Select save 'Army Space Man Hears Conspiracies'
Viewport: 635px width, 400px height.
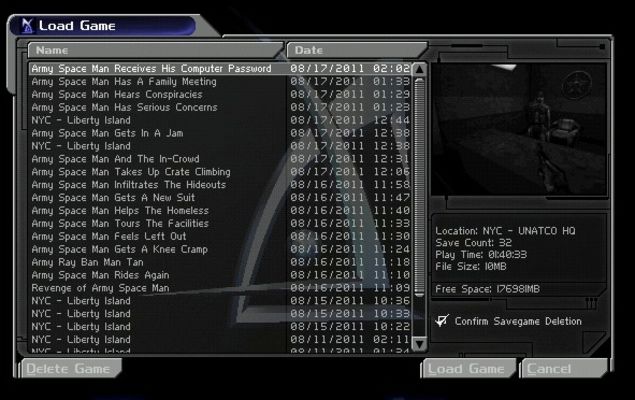pyautogui.click(x=220, y=94)
